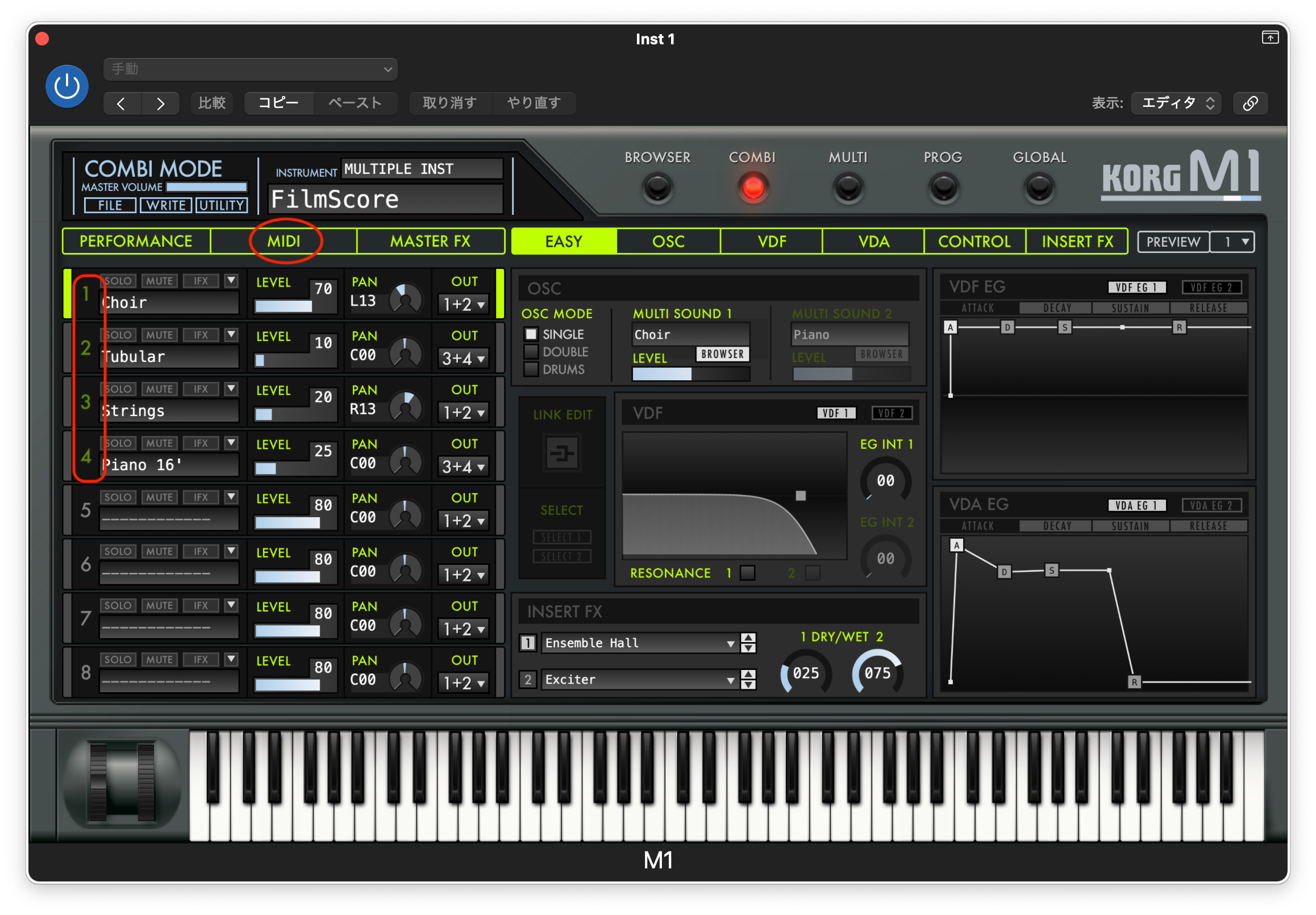Toggle Resonance 1 checkbox
Screen dimensions: 1316x915
(x=747, y=573)
